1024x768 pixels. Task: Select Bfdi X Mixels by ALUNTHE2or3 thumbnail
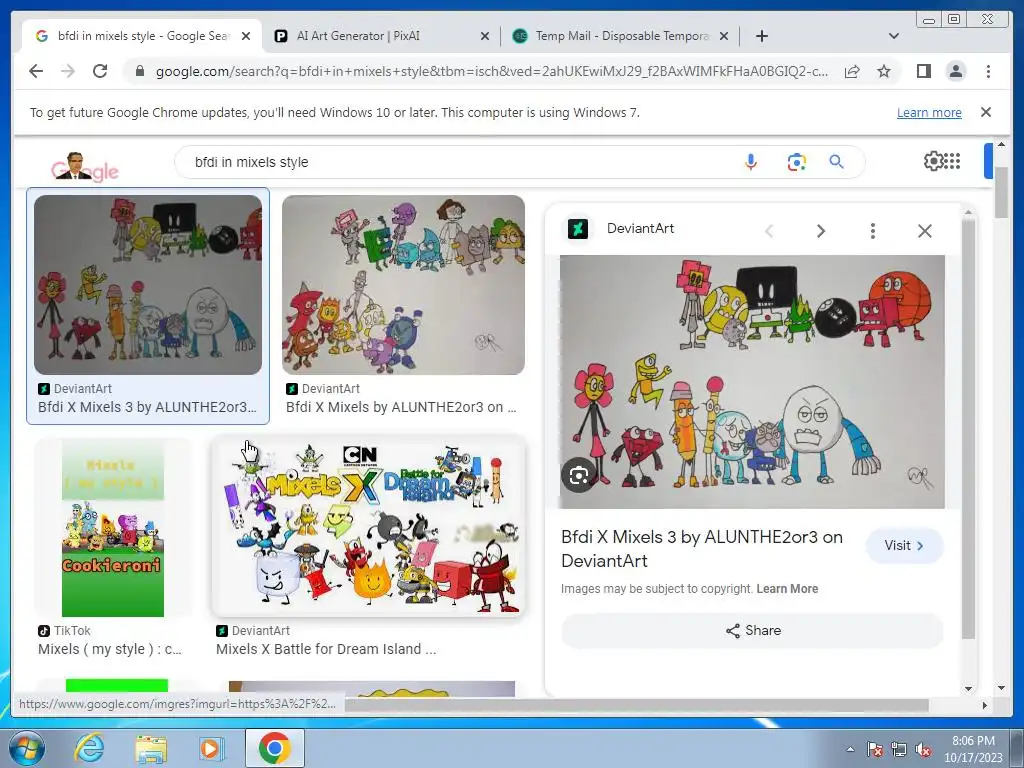[x=403, y=285]
